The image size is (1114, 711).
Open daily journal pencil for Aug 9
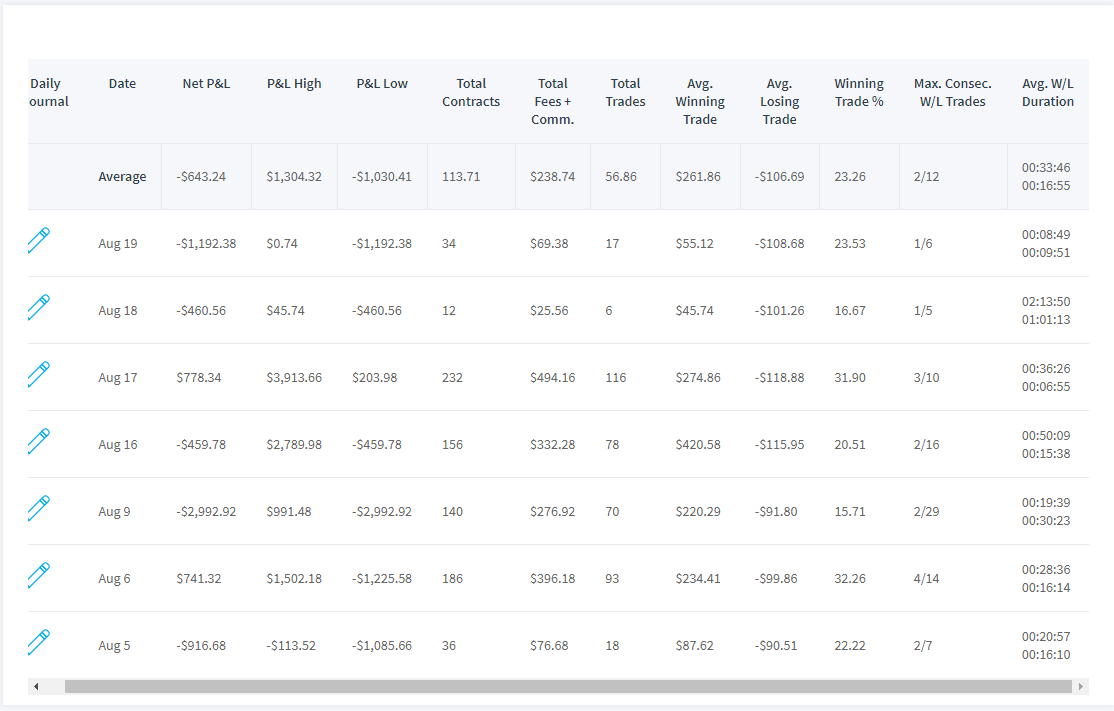pyautogui.click(x=39, y=508)
